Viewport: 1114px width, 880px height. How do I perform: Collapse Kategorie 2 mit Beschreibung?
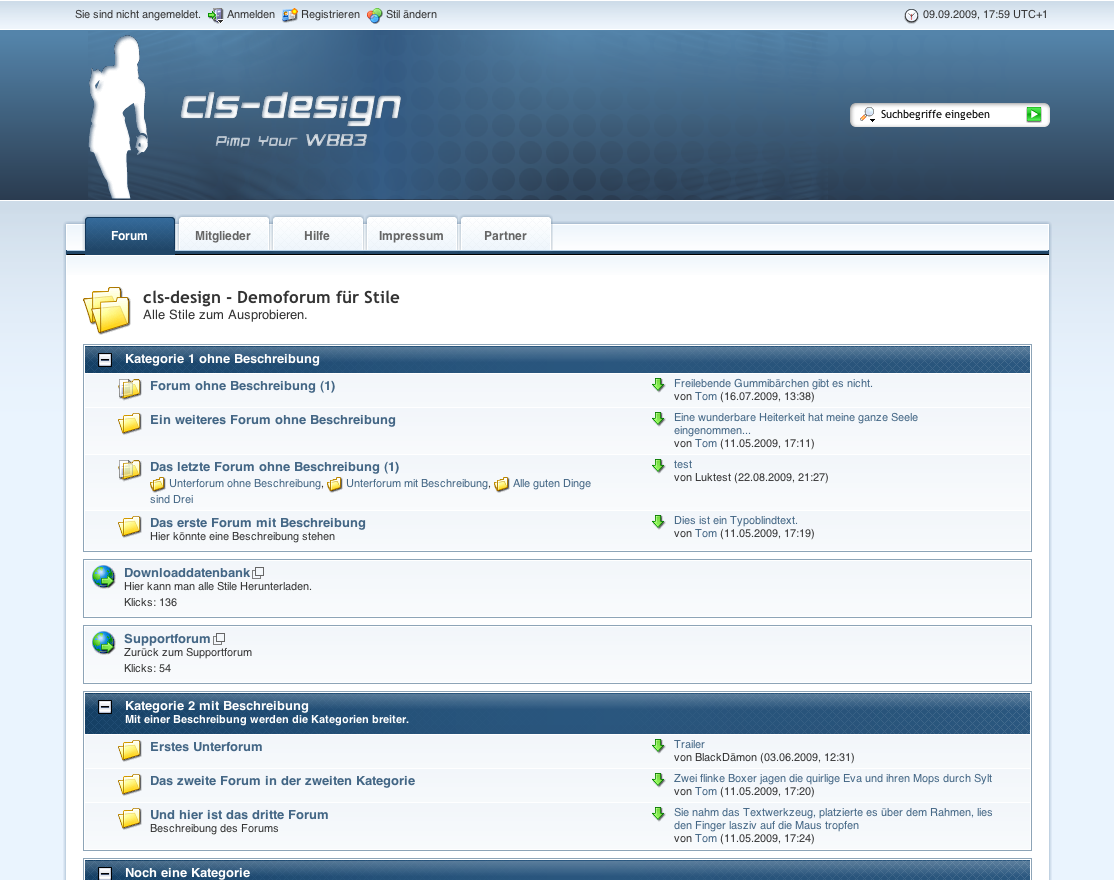click(105, 707)
